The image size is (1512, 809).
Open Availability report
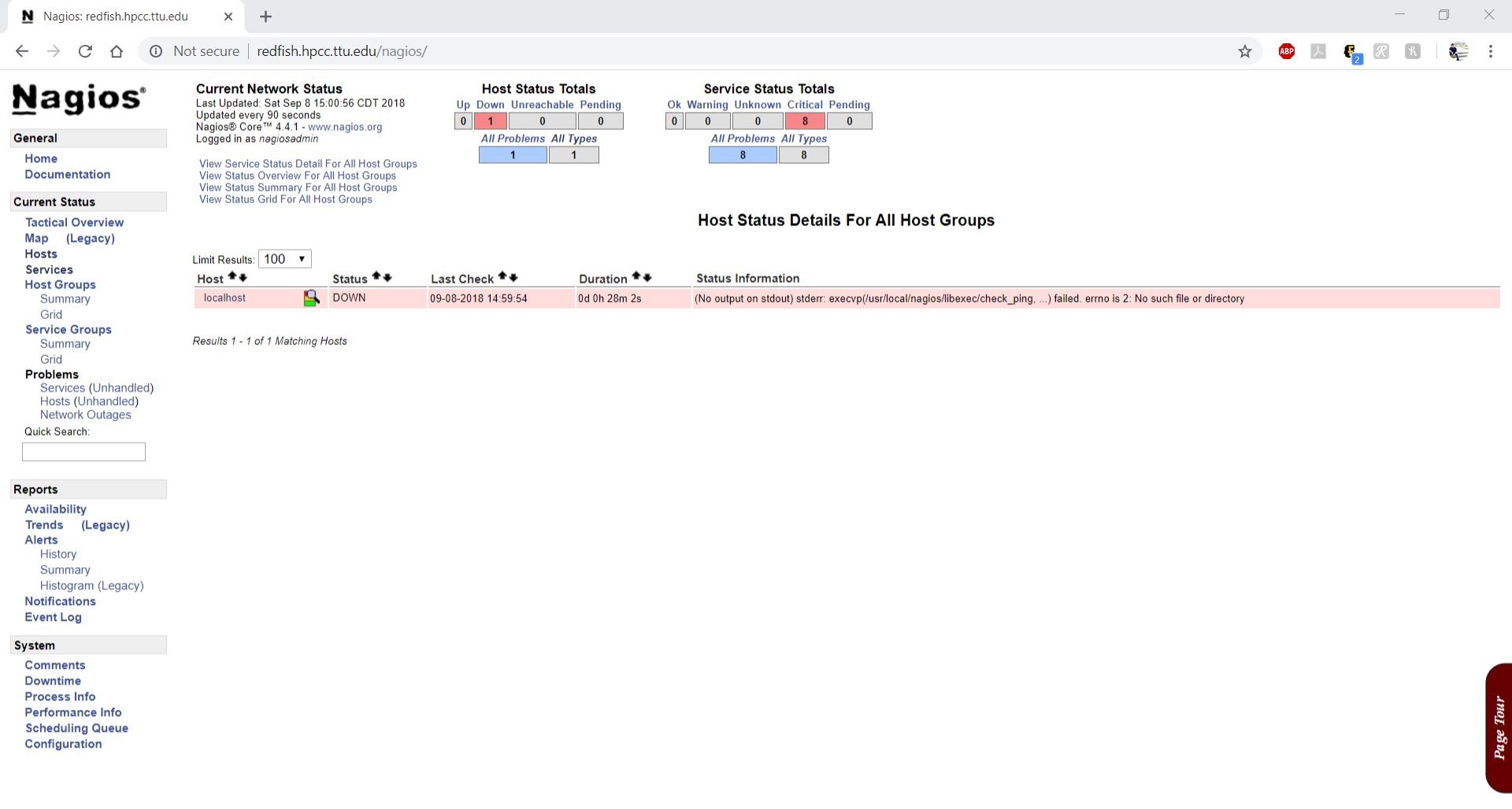[56, 509]
